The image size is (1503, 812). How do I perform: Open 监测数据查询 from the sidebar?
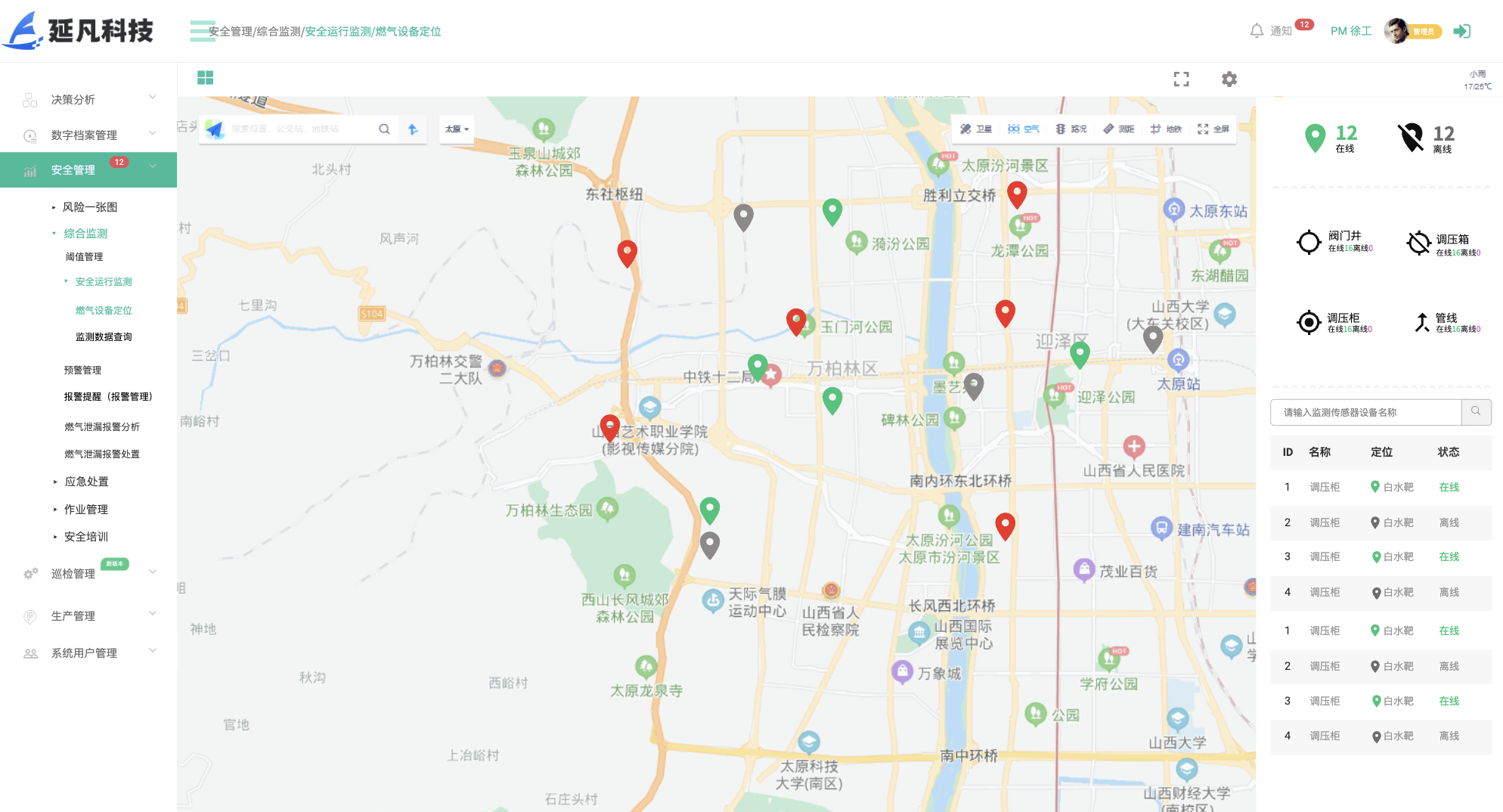[x=104, y=336]
